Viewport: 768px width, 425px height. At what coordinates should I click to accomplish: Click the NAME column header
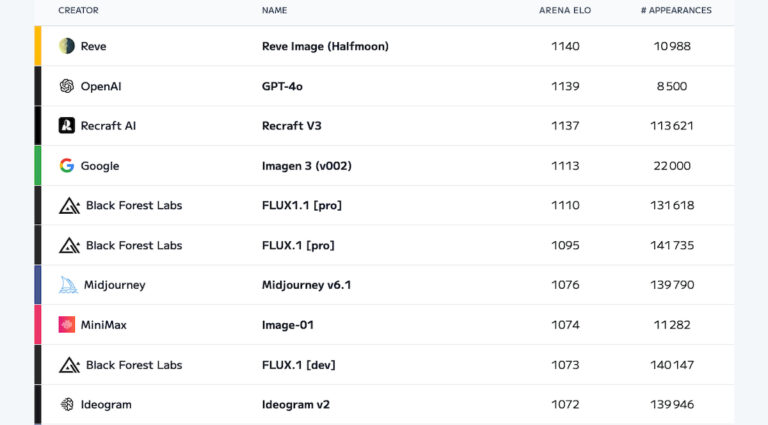coord(274,10)
